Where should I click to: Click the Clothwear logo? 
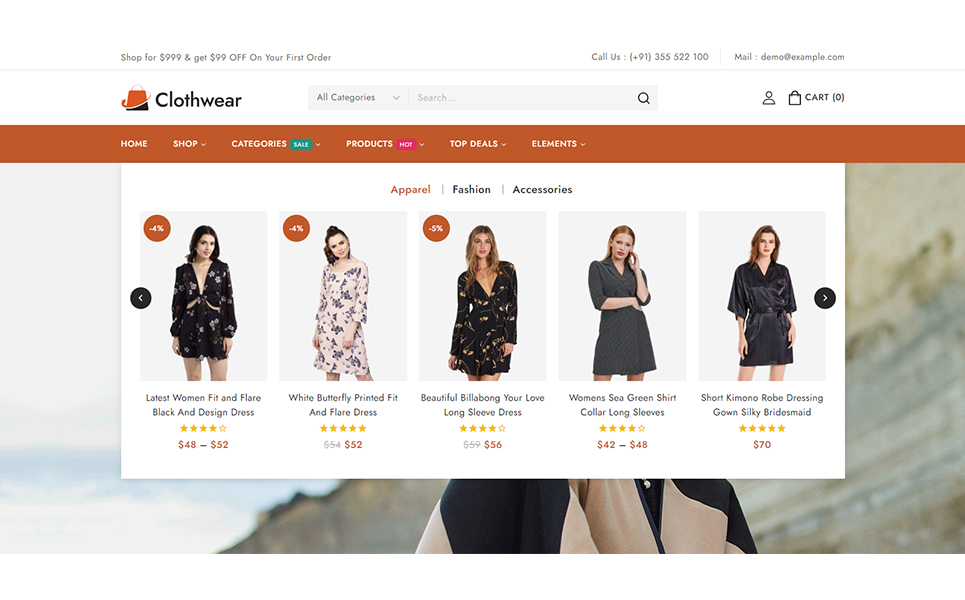click(181, 98)
